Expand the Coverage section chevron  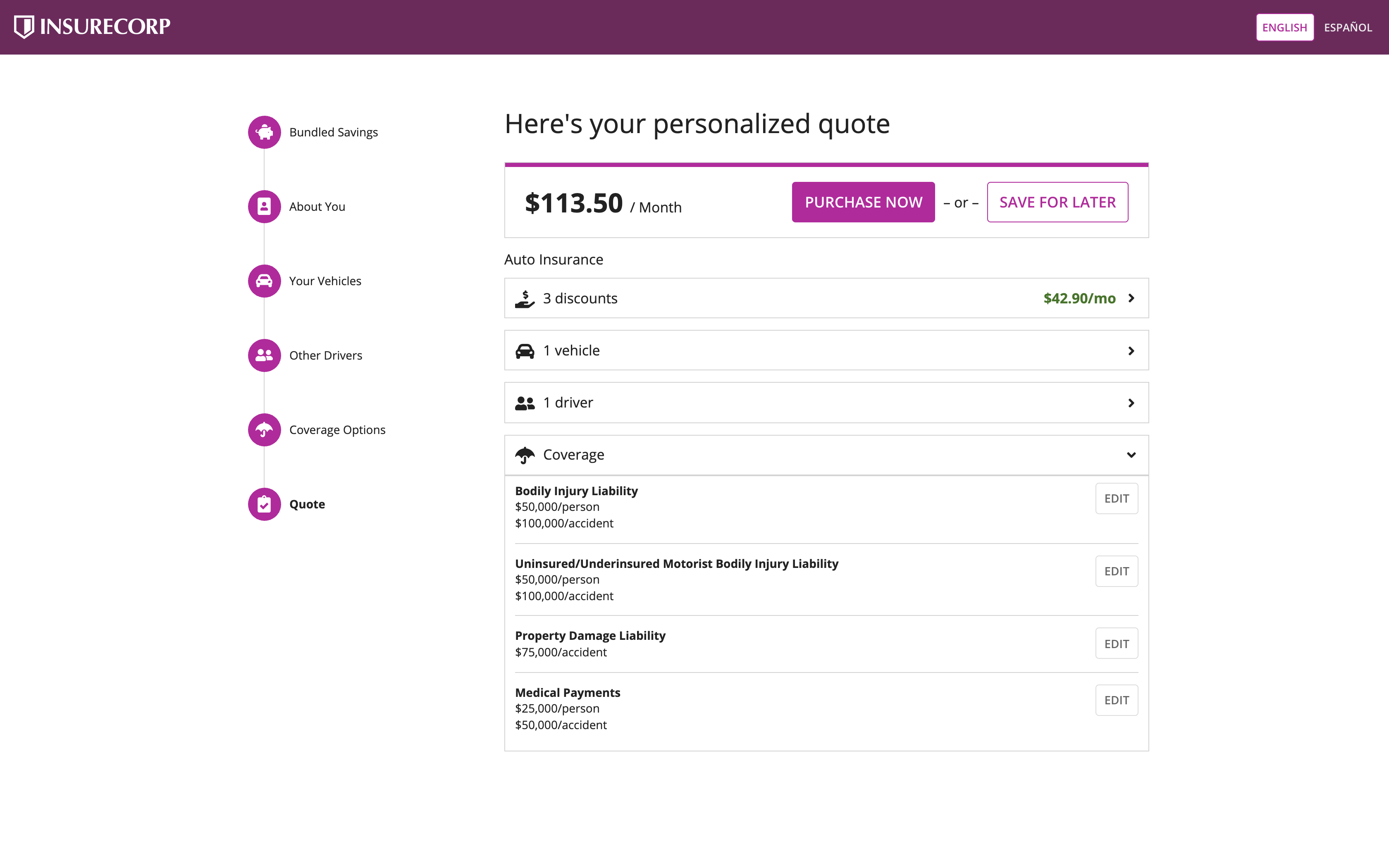click(1131, 454)
